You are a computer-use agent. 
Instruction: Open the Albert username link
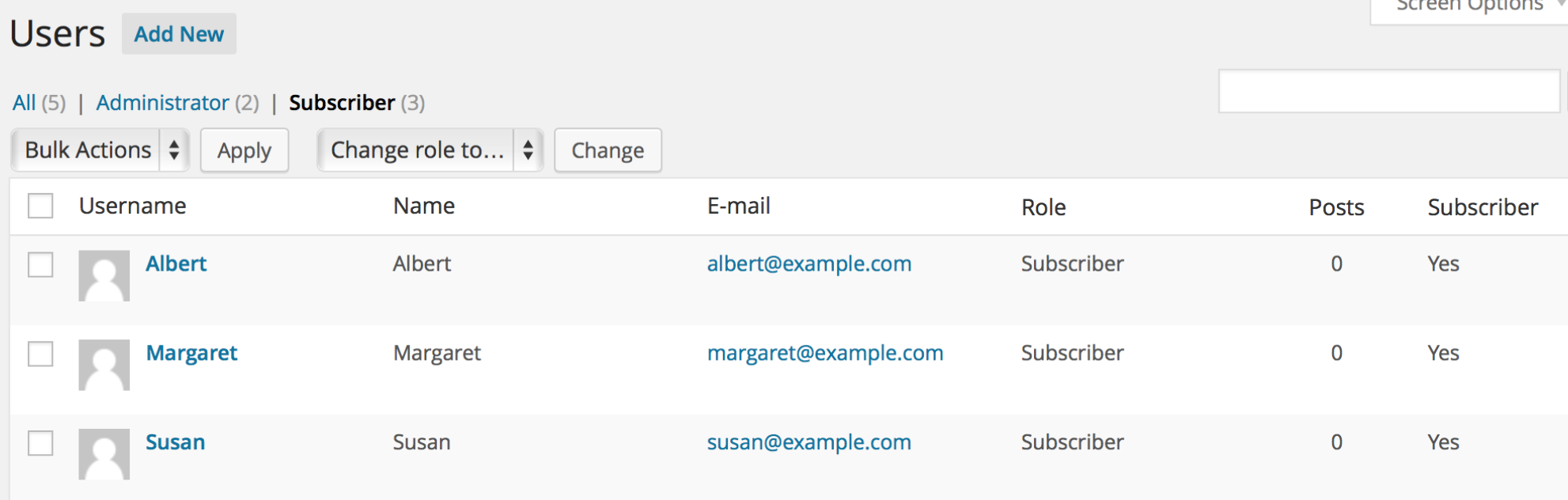(176, 263)
